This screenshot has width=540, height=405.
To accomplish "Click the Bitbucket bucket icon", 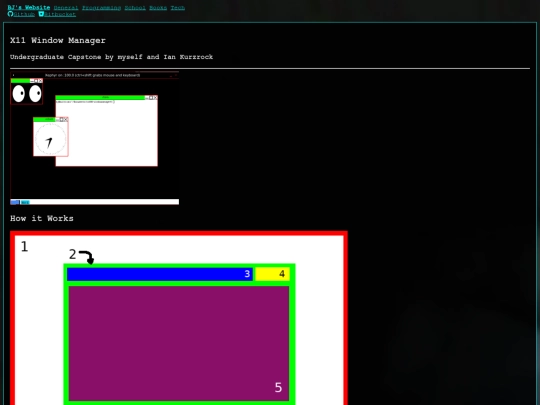I will point(41,14).
